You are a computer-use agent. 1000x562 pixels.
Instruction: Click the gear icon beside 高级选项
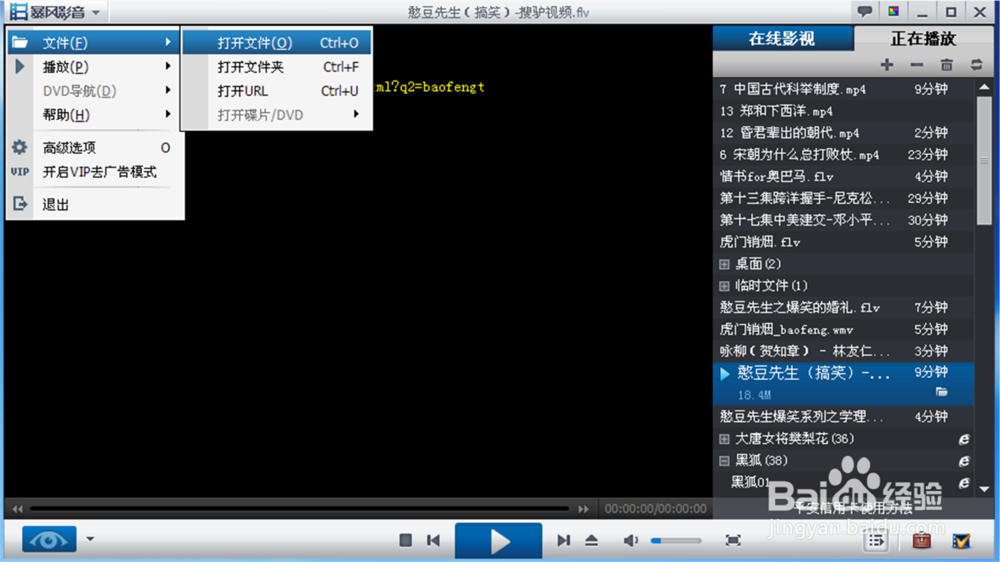20,147
